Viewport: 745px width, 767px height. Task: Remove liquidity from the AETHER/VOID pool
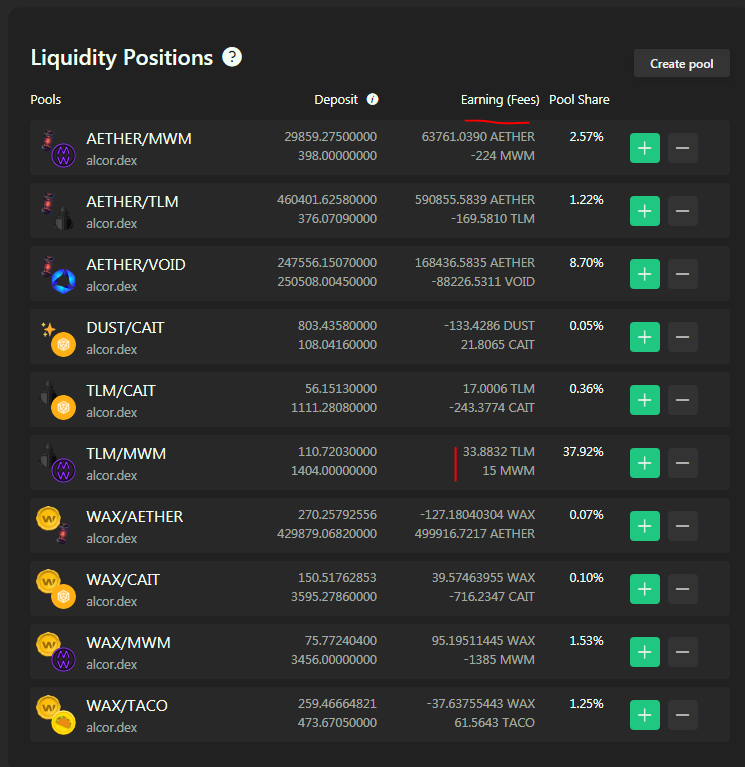coord(682,274)
